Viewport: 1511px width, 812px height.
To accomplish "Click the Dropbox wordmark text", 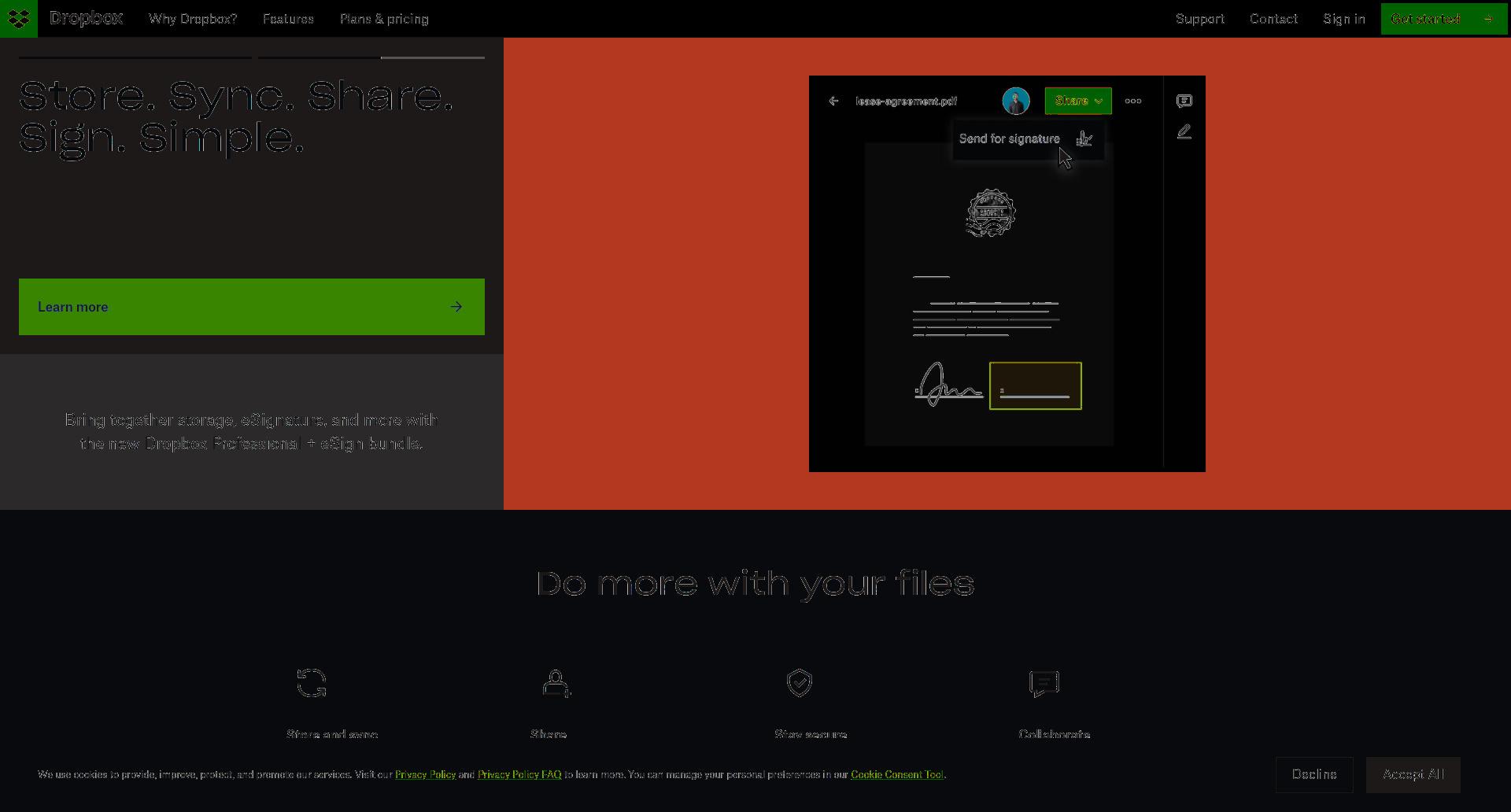I will [86, 19].
